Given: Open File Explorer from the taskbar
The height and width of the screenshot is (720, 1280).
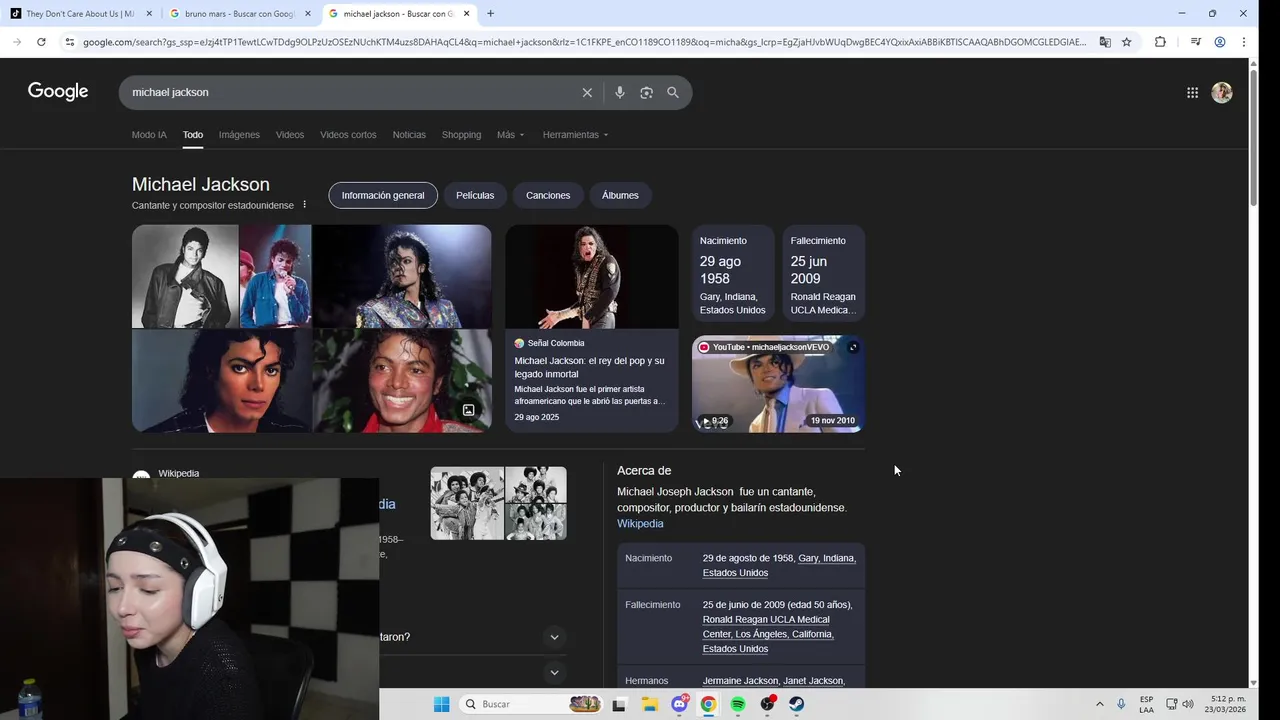Looking at the screenshot, I should coord(648,704).
